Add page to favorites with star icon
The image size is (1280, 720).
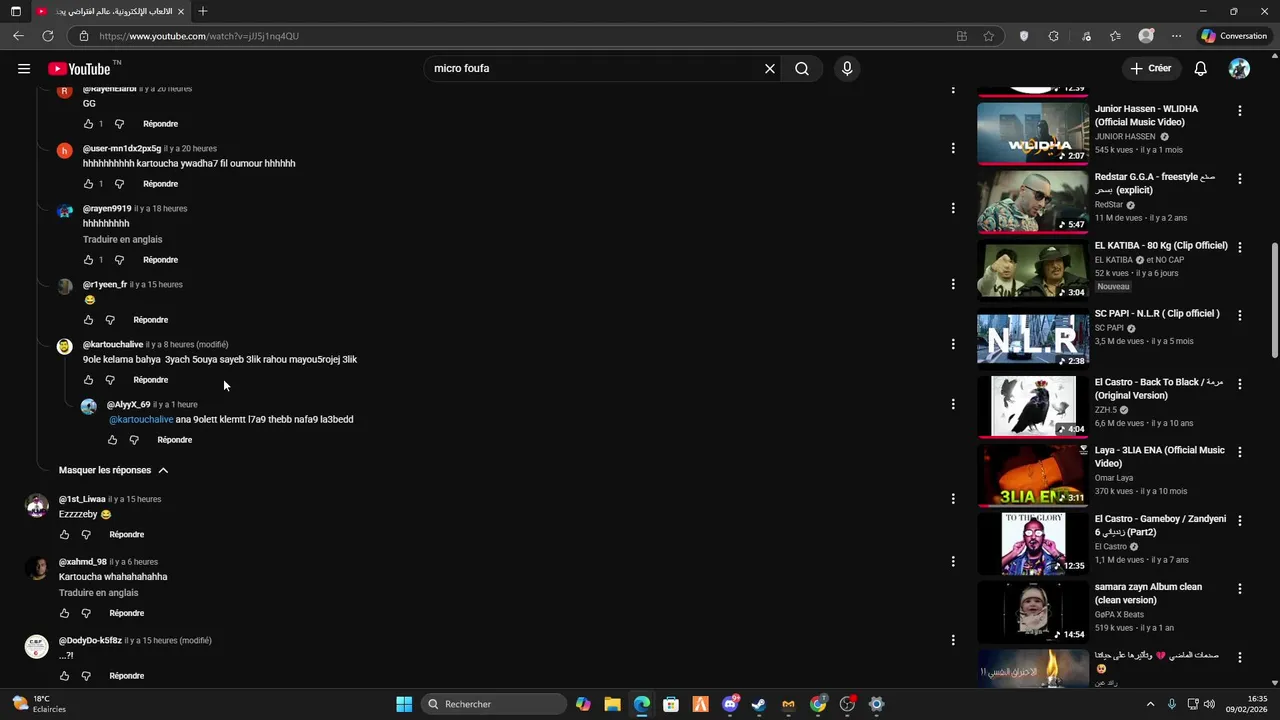[x=989, y=36]
